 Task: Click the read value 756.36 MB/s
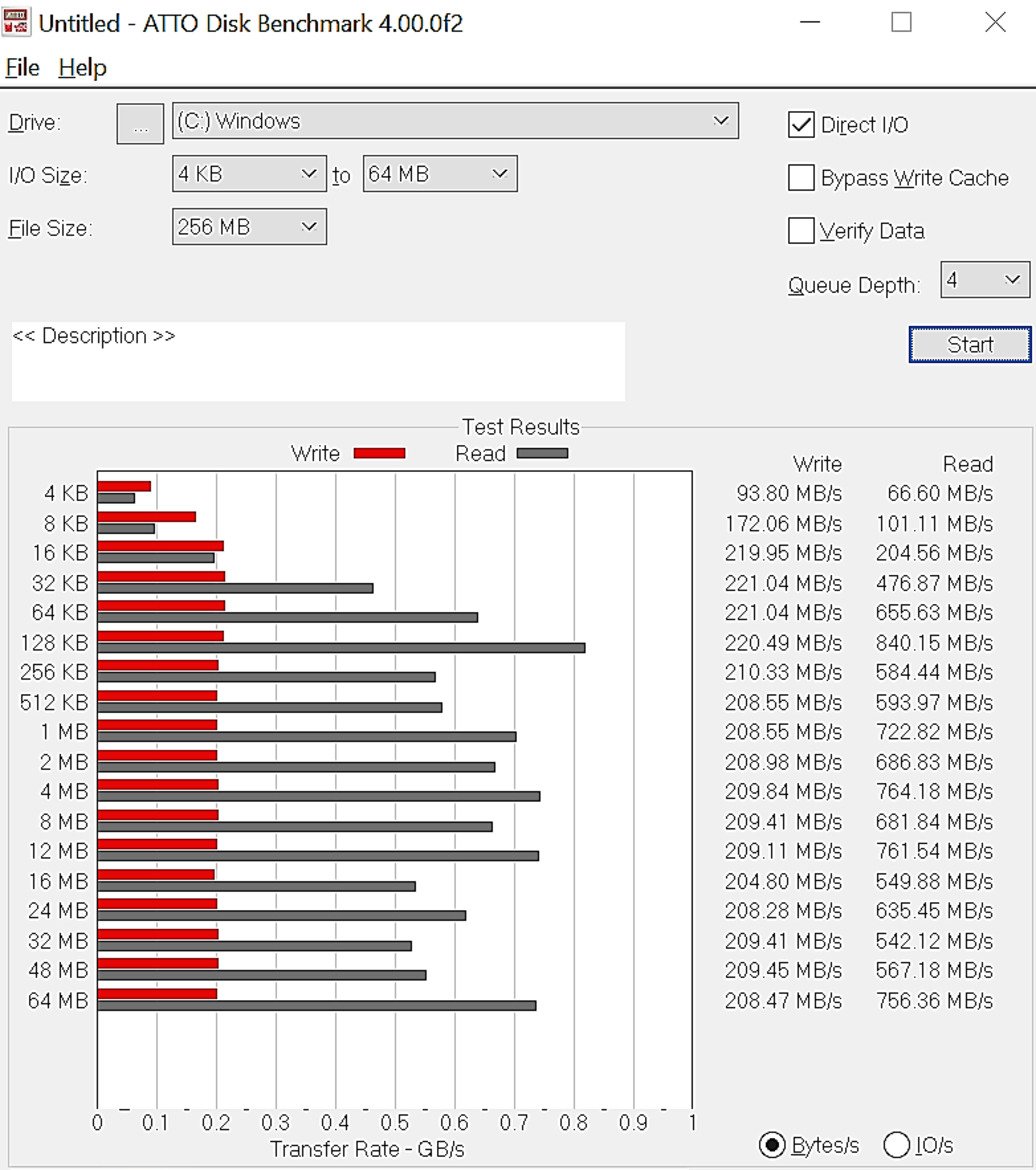[x=934, y=1001]
